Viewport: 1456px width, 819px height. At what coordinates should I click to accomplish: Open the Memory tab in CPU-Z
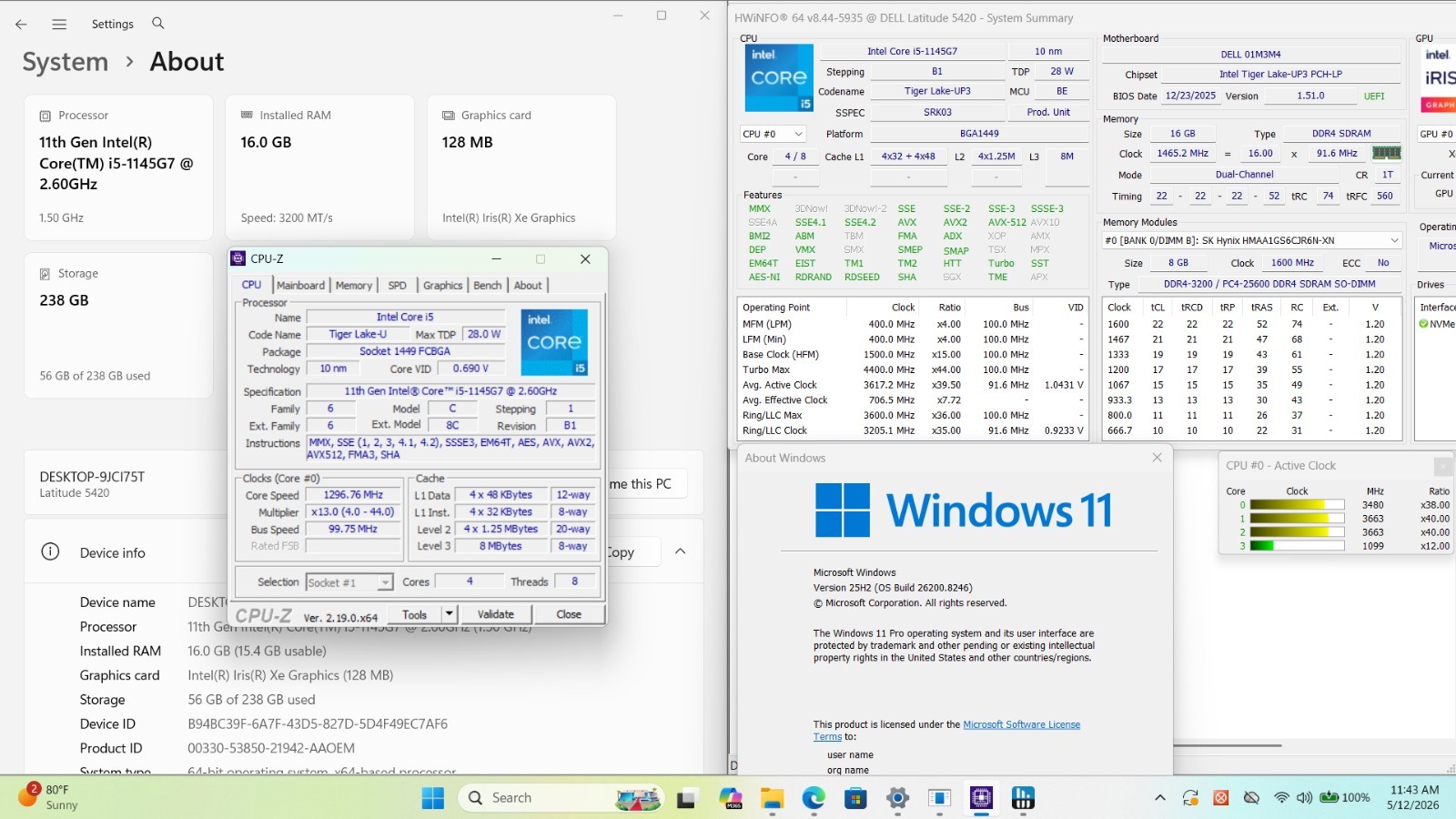[x=353, y=285]
